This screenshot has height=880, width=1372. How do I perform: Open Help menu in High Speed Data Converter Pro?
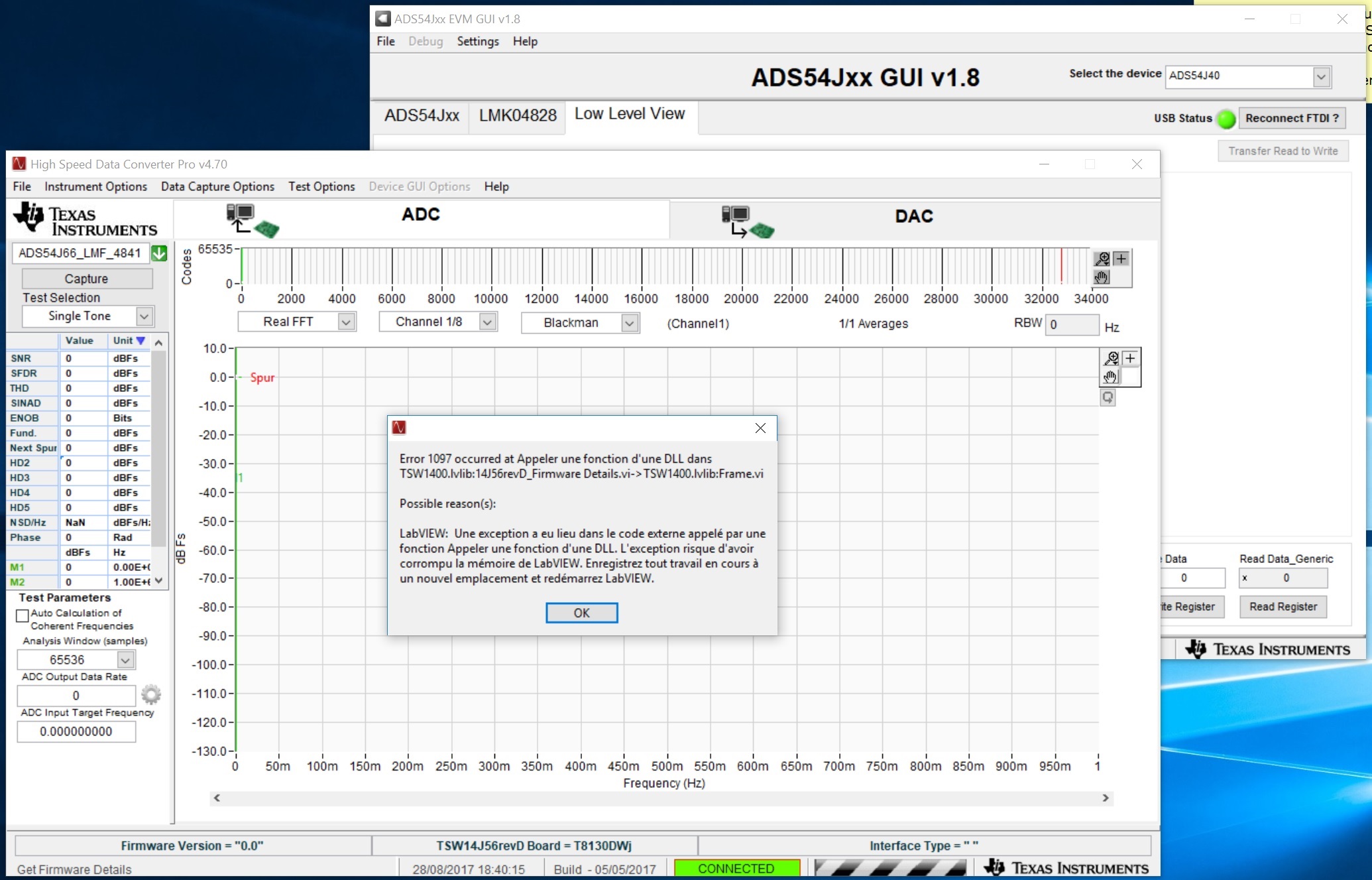click(x=496, y=186)
